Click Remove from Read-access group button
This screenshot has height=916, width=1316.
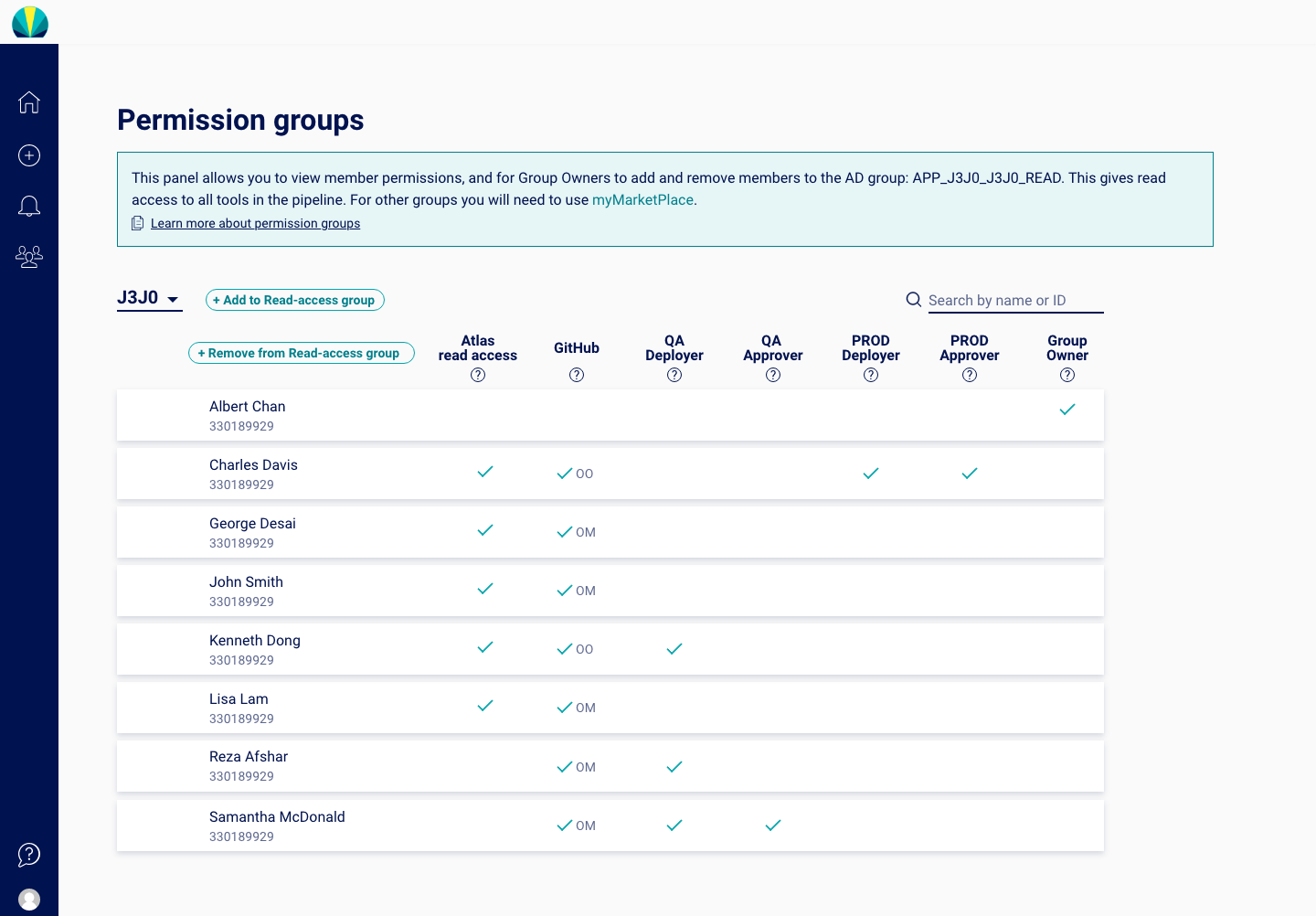[302, 353]
